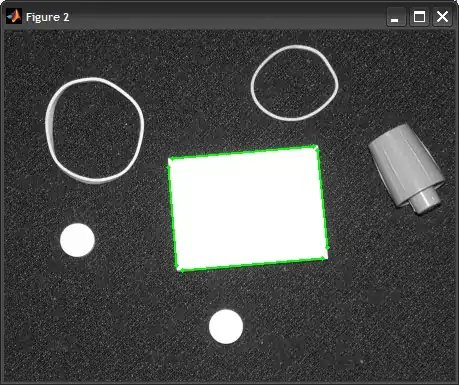The height and width of the screenshot is (385, 459).
Task: Click the green left edge of rectangle
Action: point(174,215)
